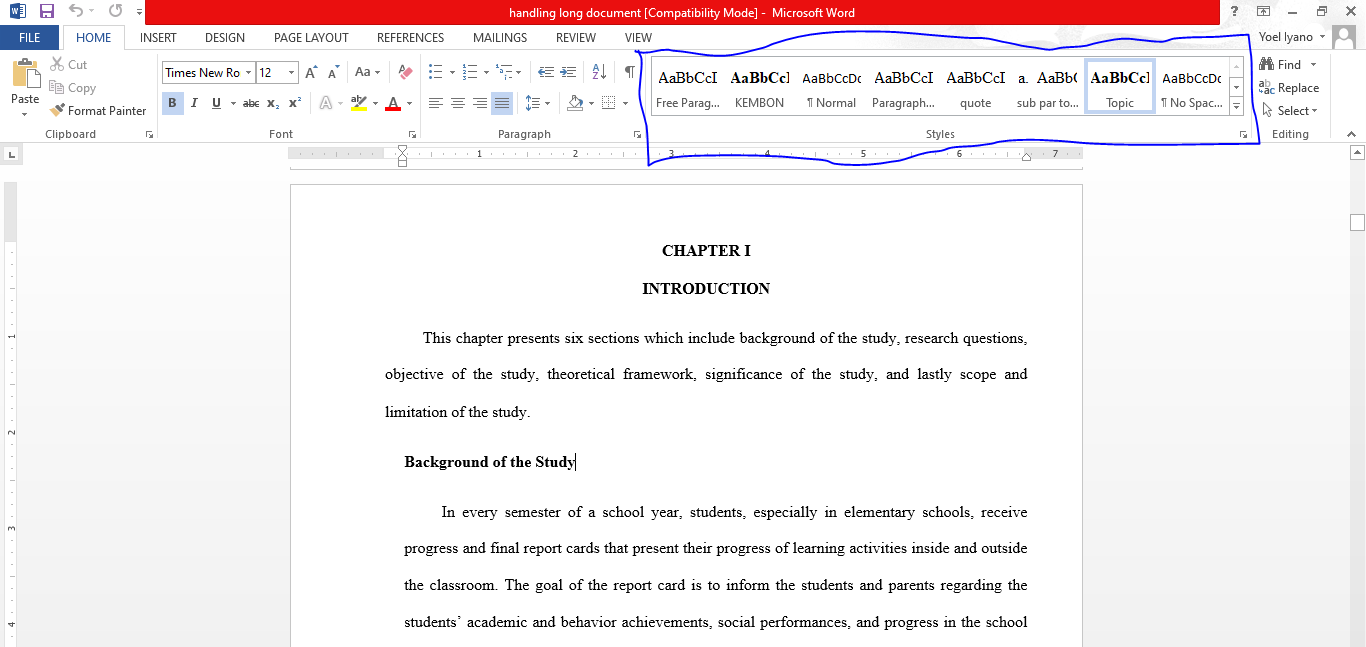Switch to the REFERENCES tab
Viewport: 1366px width, 647px height.
point(410,37)
